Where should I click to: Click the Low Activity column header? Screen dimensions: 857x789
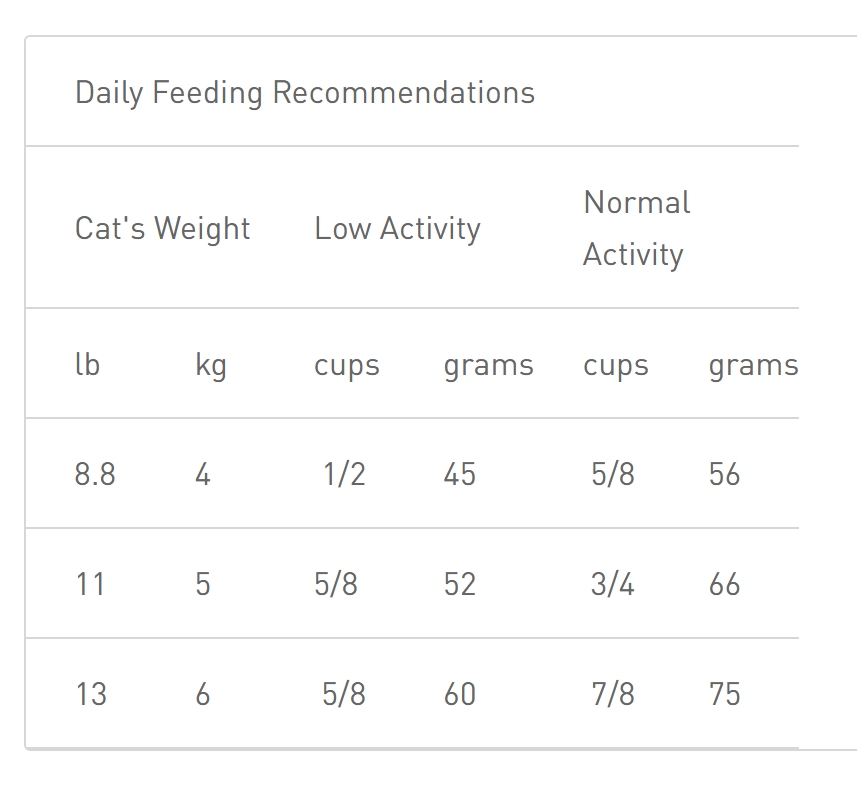397,229
